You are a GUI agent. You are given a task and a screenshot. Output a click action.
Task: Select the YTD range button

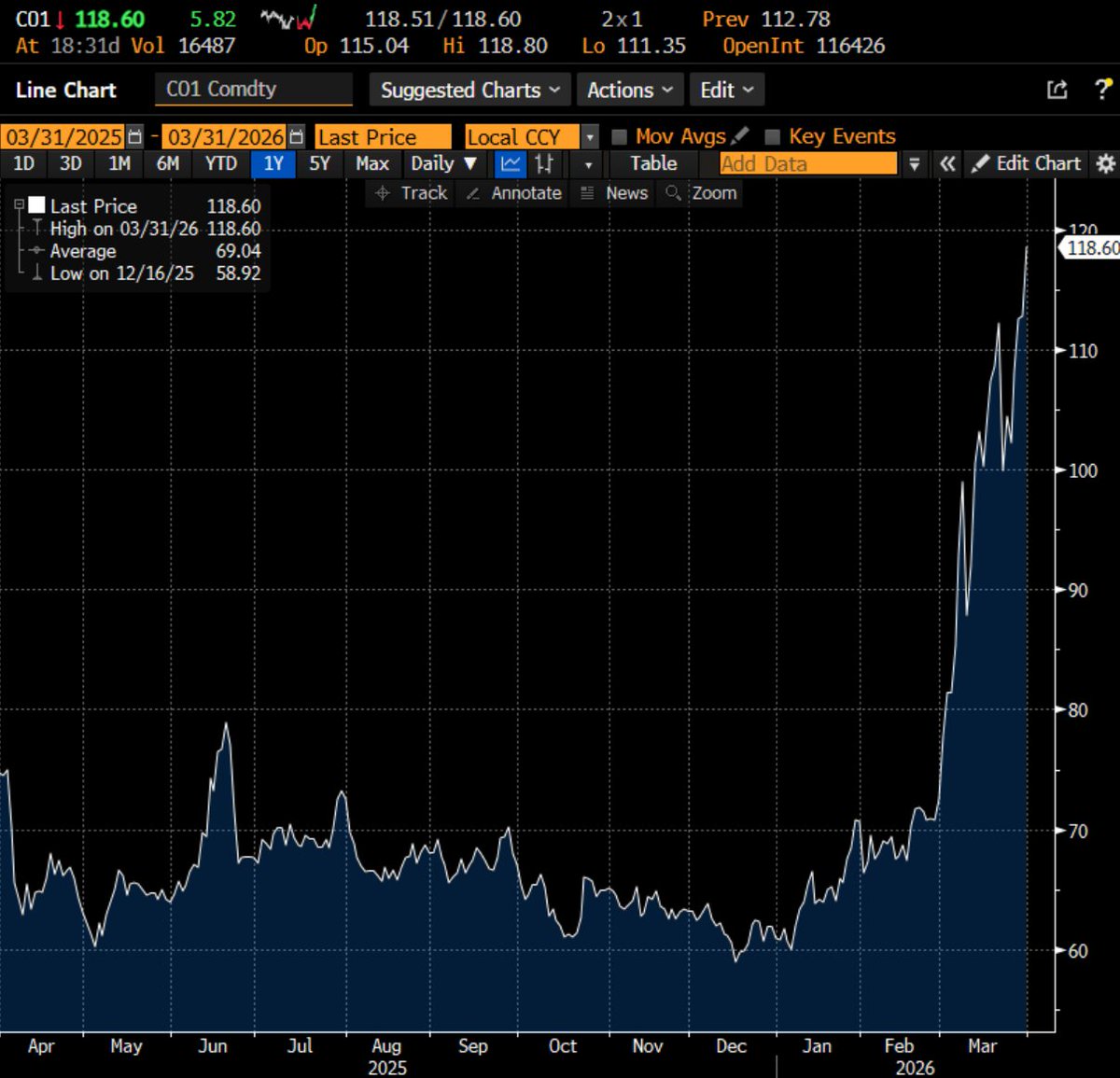tap(220, 163)
